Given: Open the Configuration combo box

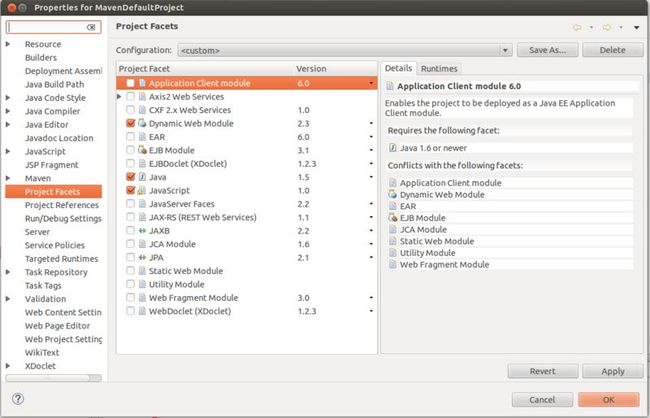Looking at the screenshot, I should coord(345,50).
